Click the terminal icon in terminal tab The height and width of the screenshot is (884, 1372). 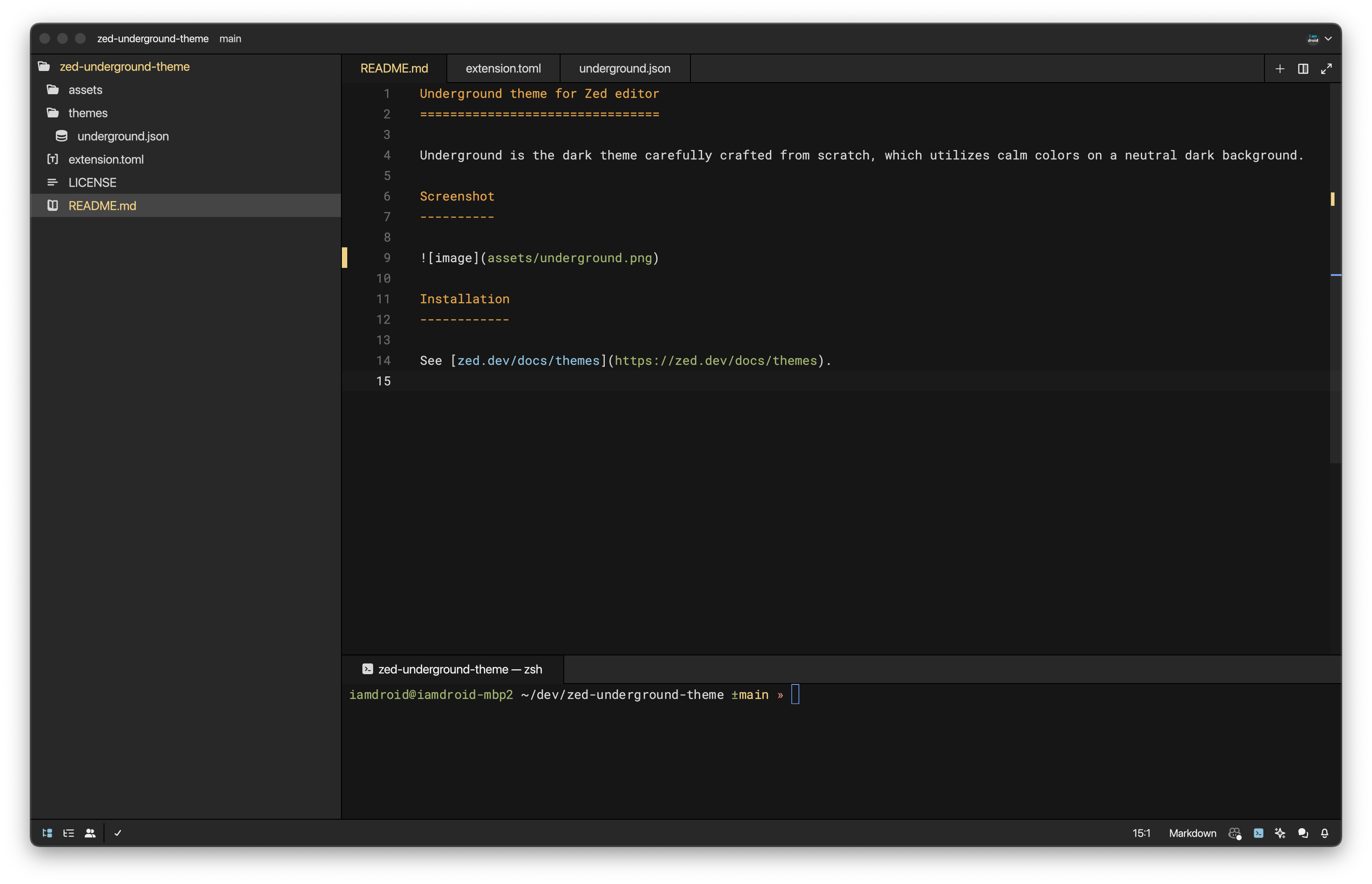pyautogui.click(x=368, y=669)
